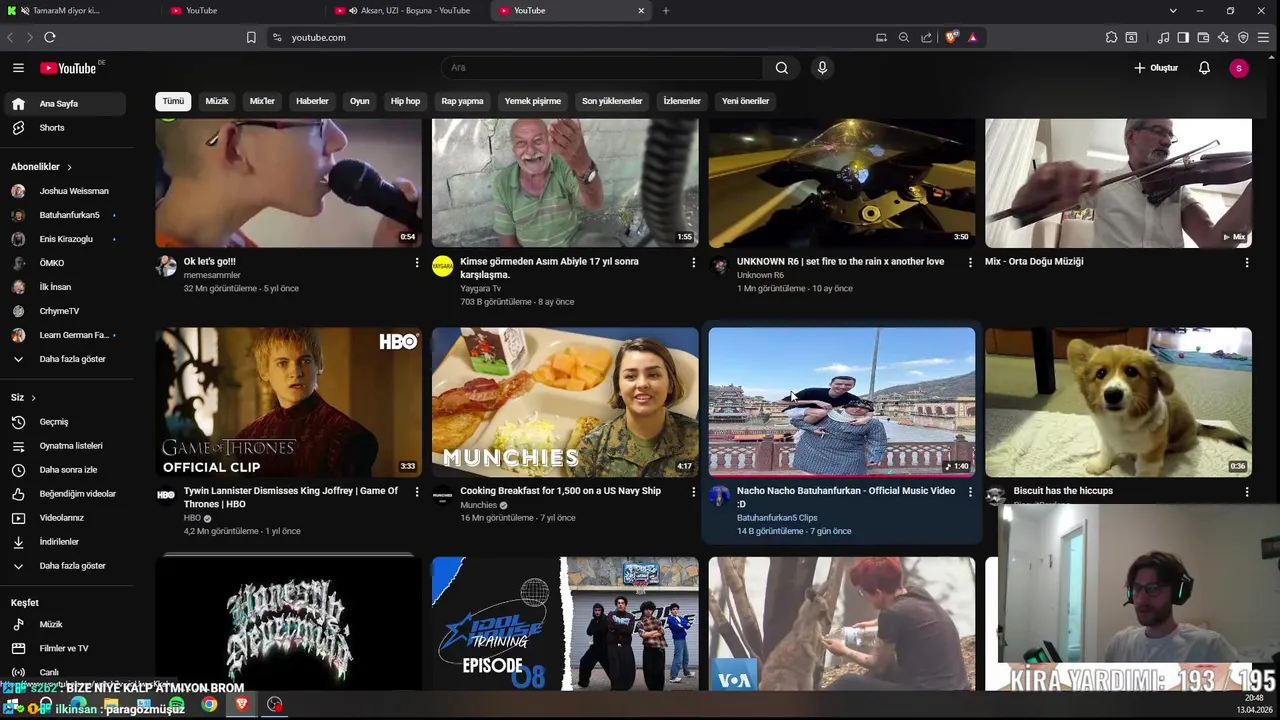The width and height of the screenshot is (1280, 720).
Task: Reload the page in browser toolbar
Action: (x=49, y=37)
